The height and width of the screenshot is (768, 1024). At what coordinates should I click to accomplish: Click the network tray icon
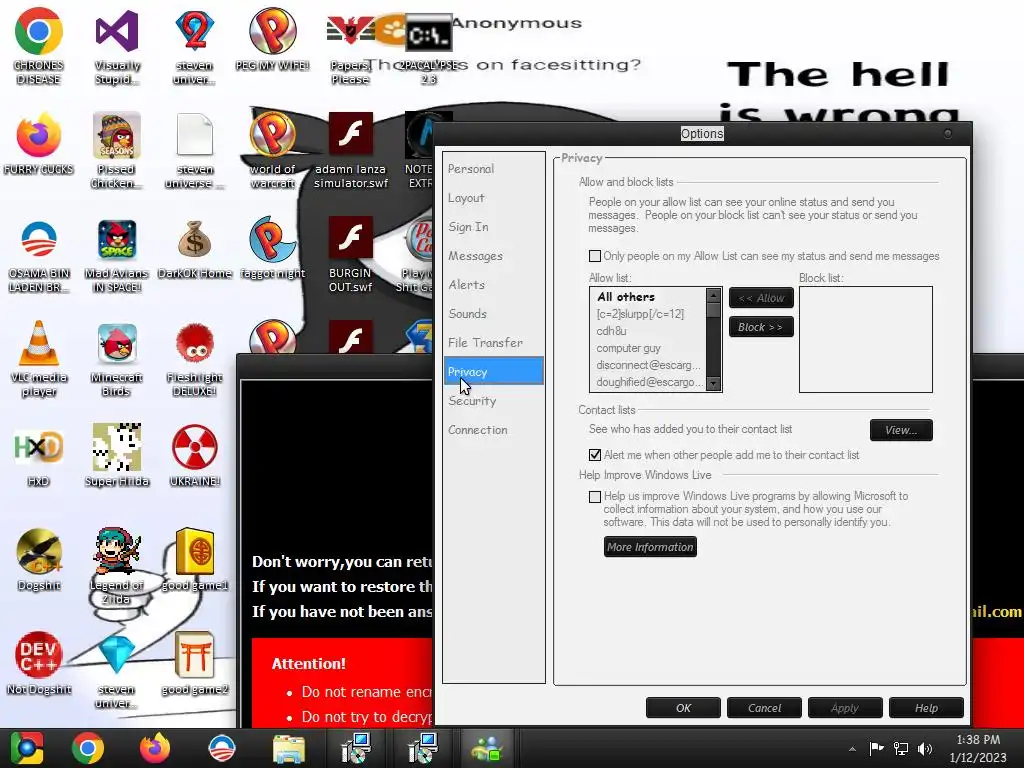tap(901, 748)
